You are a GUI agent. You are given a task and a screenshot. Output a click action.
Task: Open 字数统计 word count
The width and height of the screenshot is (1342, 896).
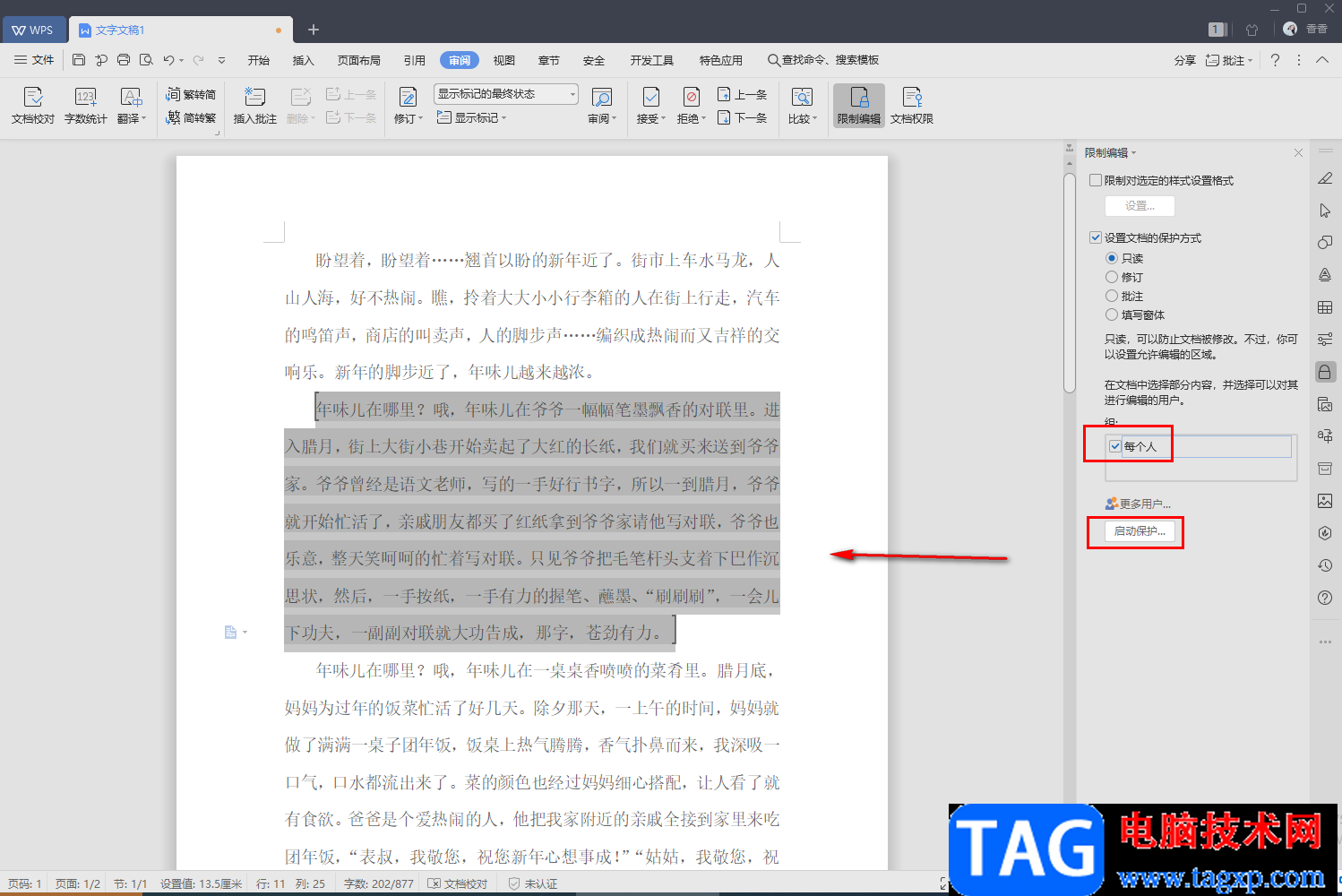[86, 106]
